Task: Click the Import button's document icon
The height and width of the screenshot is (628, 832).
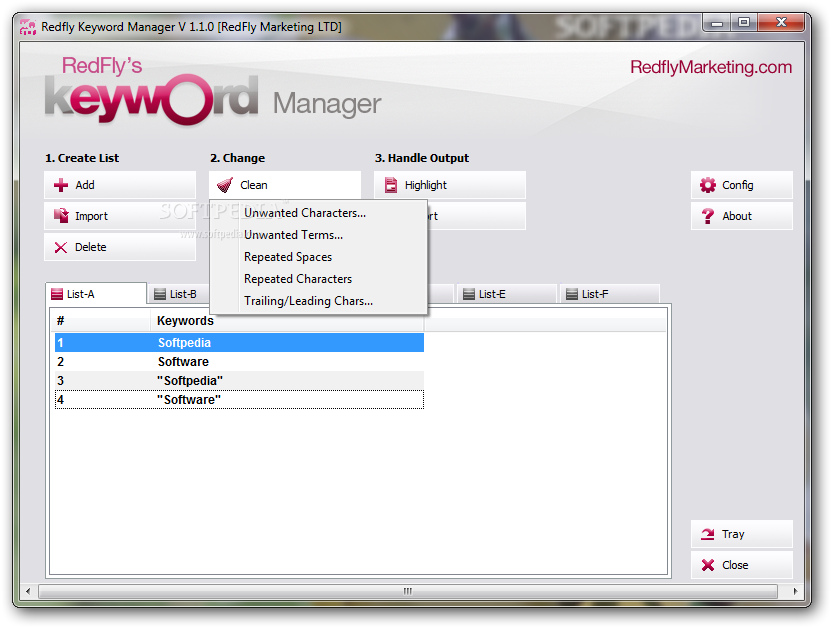Action: pos(61,216)
